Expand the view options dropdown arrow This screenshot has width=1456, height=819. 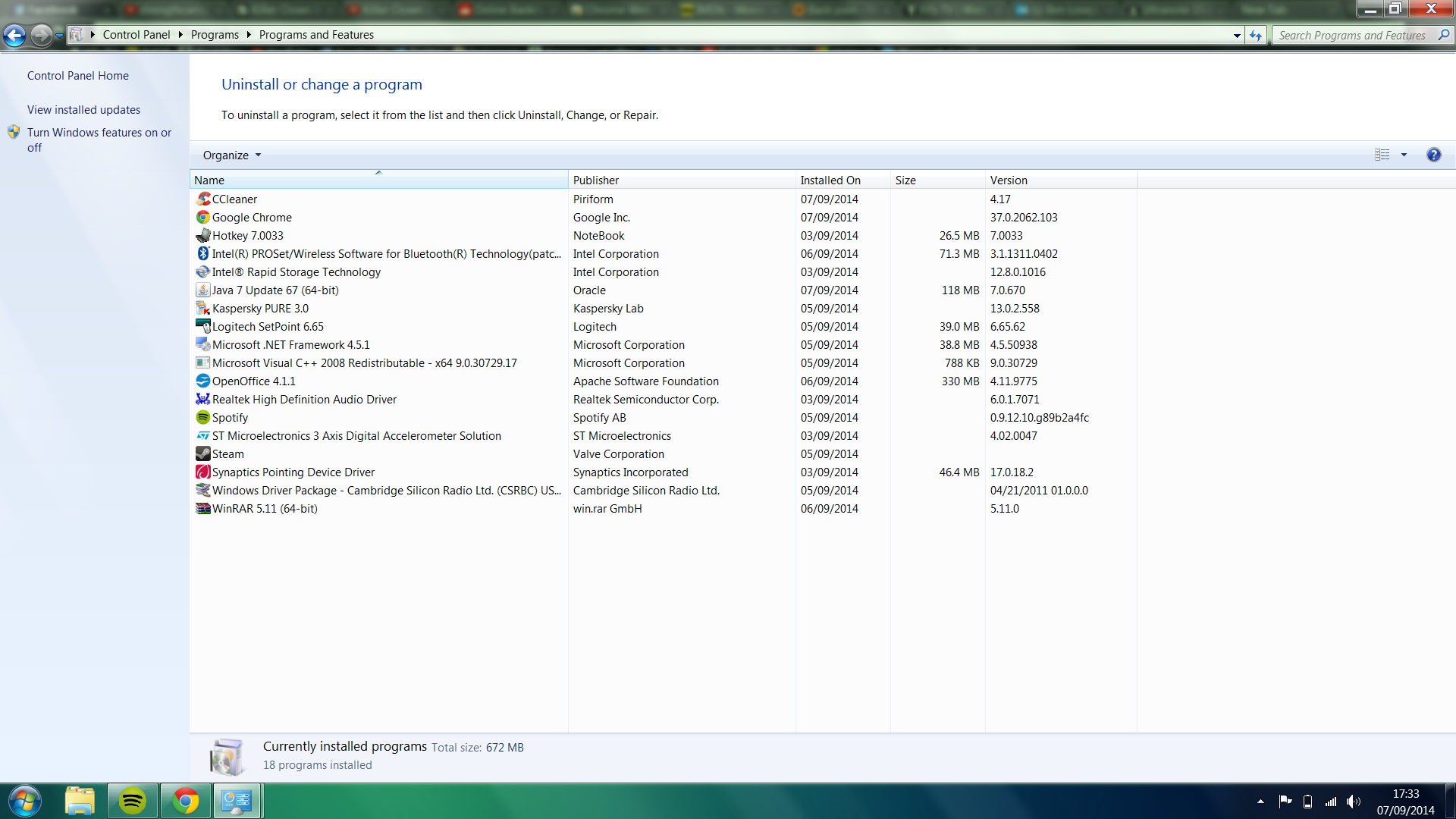1404,155
